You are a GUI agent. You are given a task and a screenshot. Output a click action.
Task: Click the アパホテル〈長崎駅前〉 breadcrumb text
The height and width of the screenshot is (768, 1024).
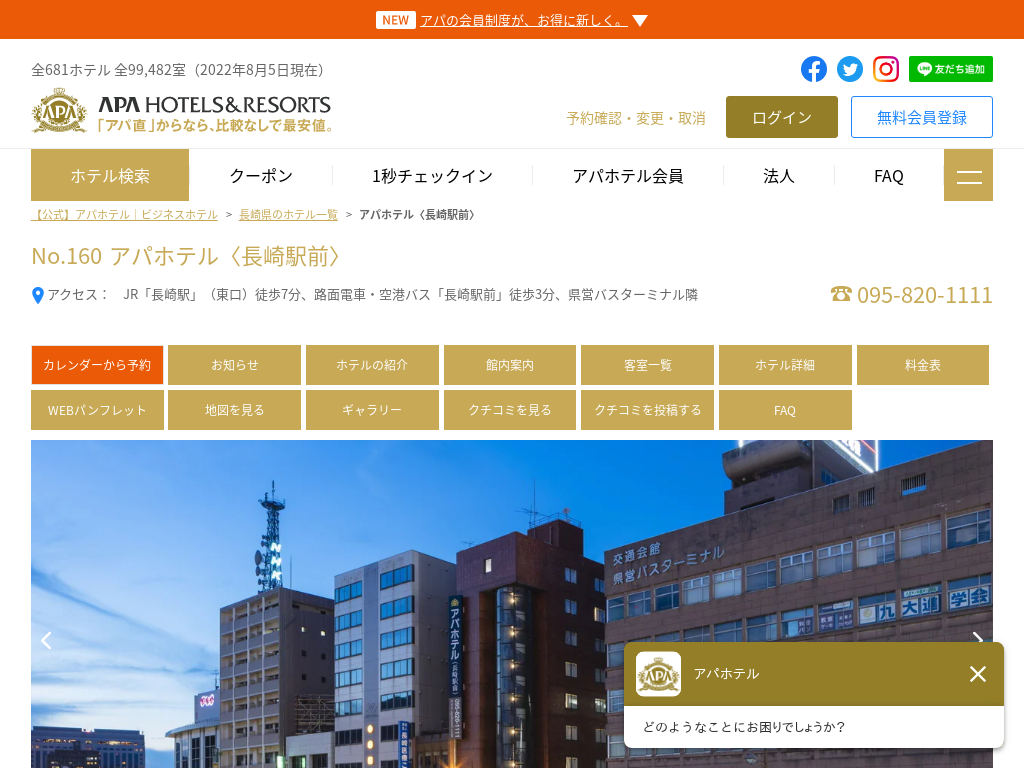(417, 214)
